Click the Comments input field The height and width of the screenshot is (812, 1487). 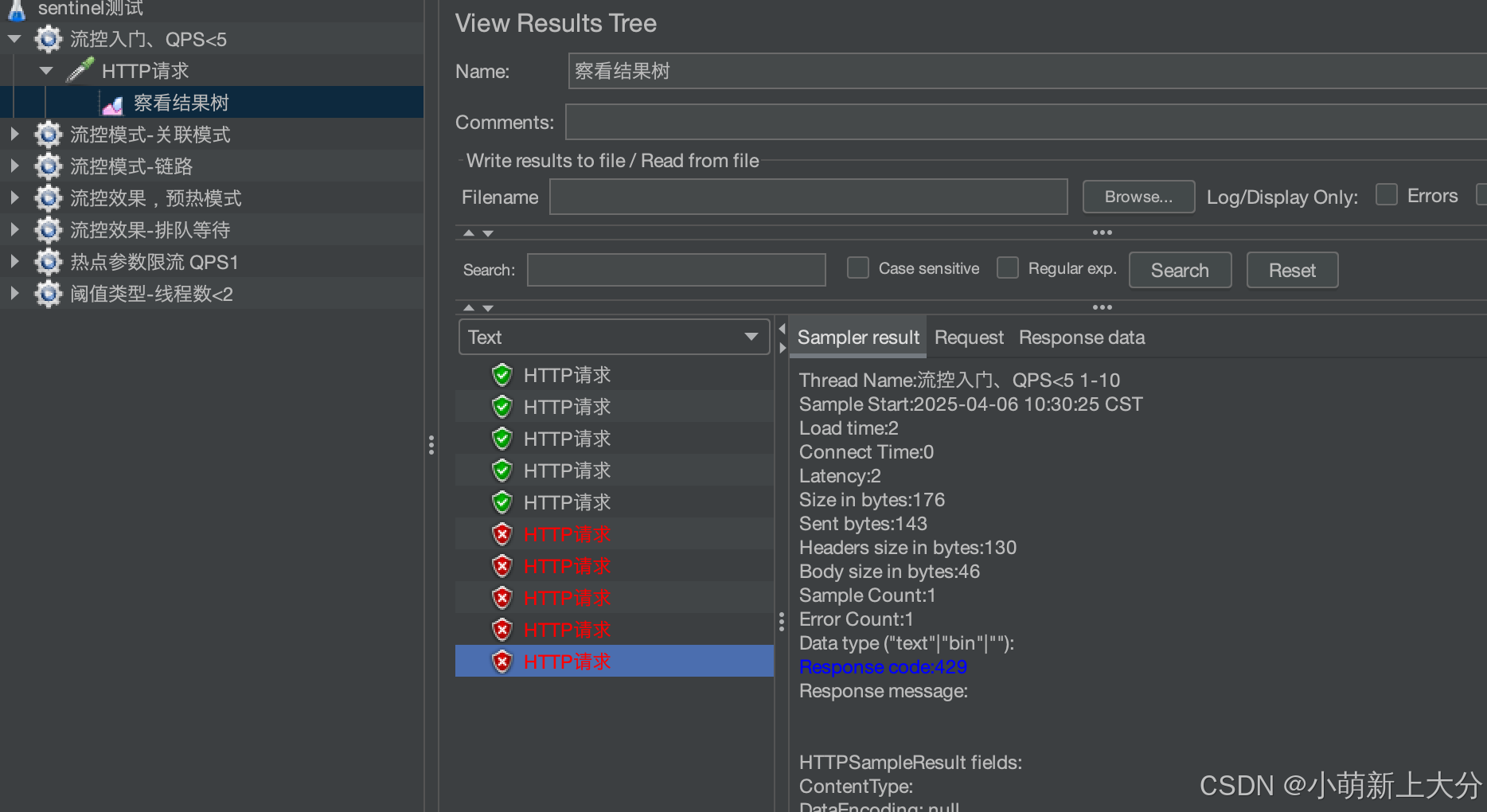(1025, 122)
